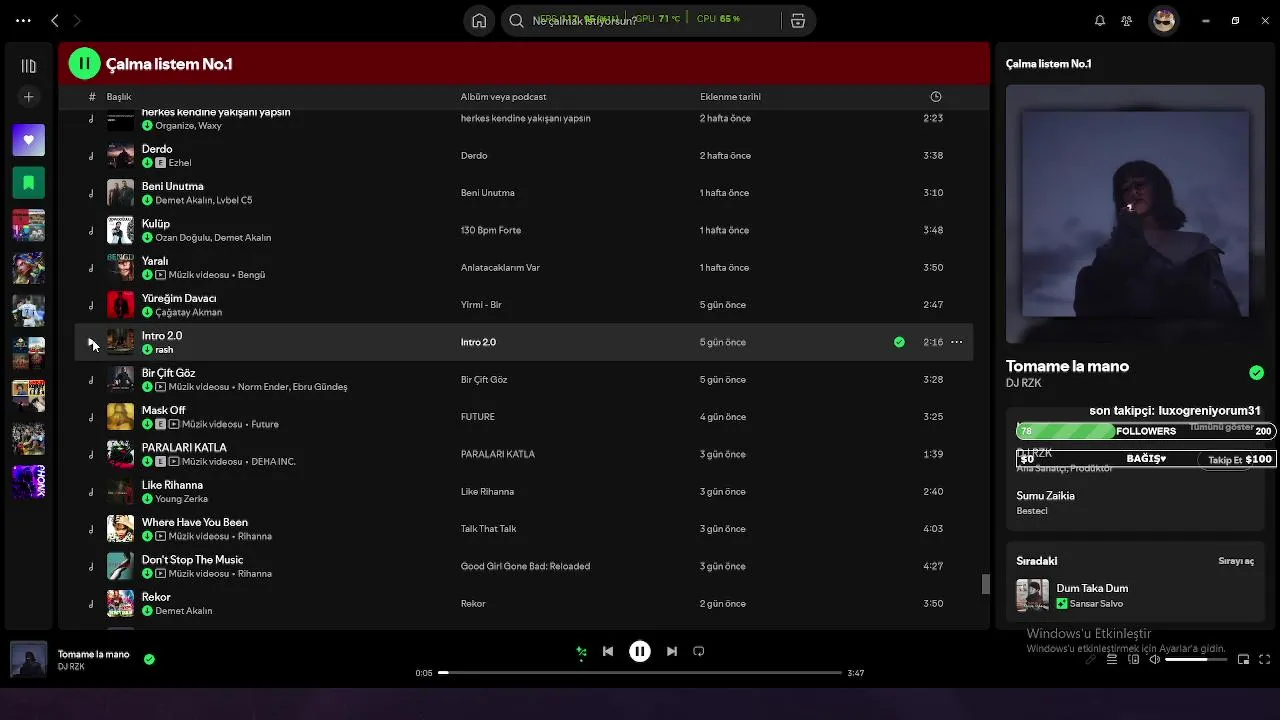
Task: Open album link Yirmi - Bir
Action: (x=481, y=305)
